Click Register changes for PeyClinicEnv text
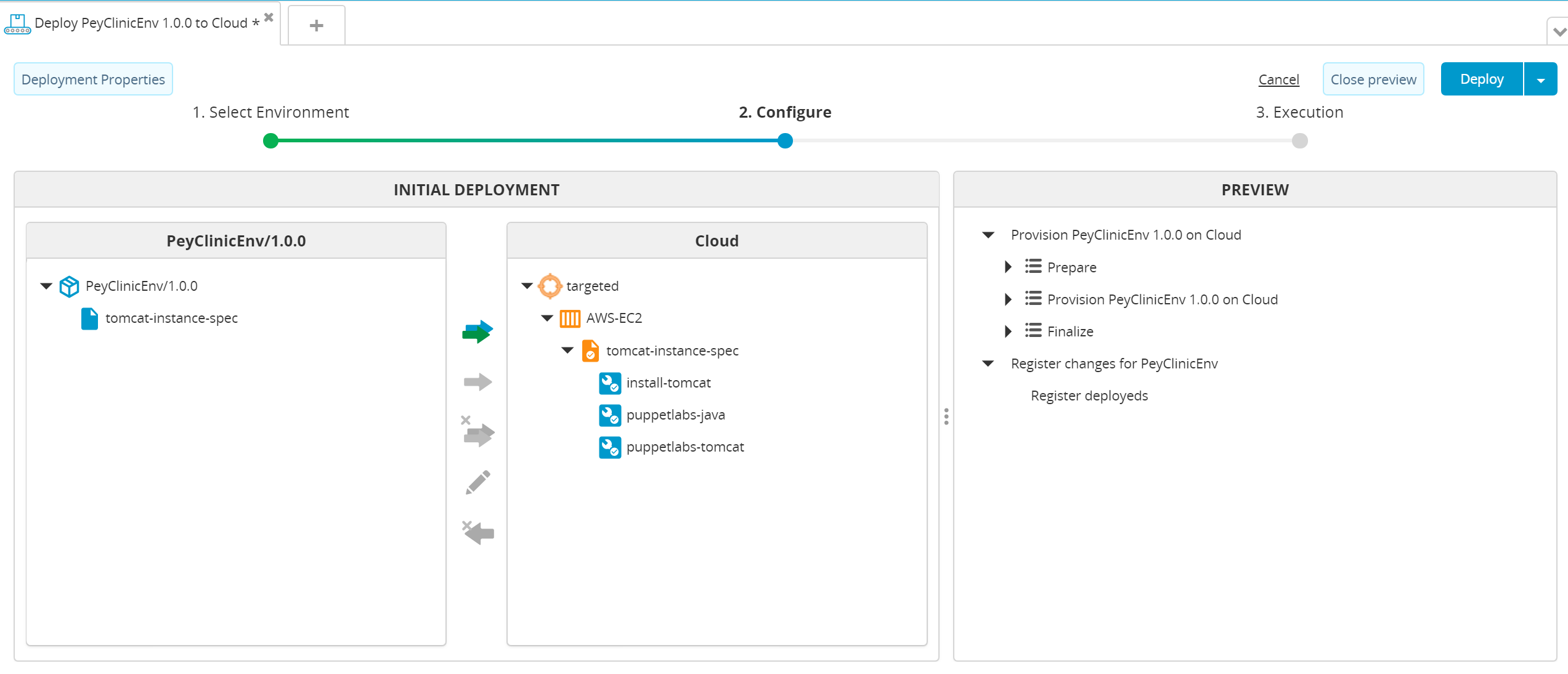The height and width of the screenshot is (674, 1568). point(1114,363)
